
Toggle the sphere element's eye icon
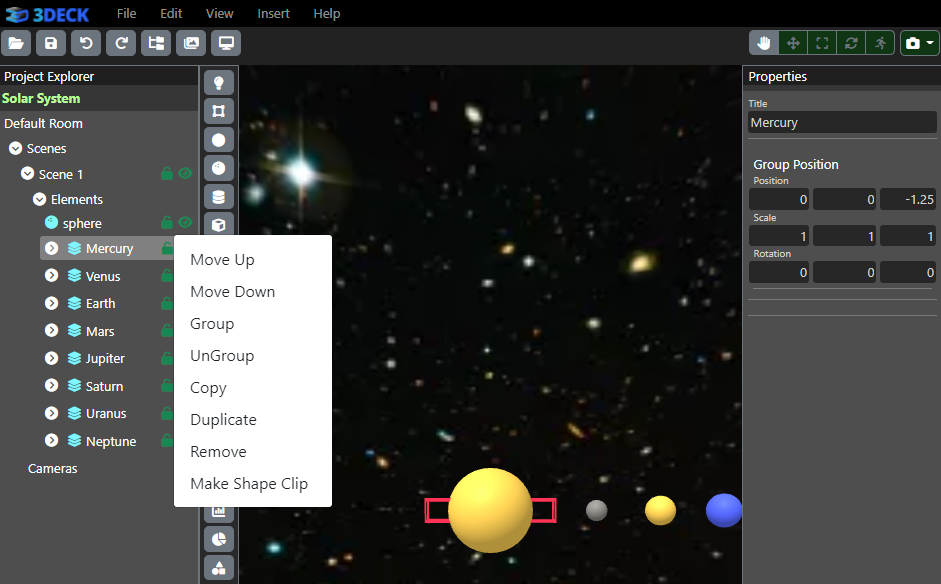click(x=185, y=222)
